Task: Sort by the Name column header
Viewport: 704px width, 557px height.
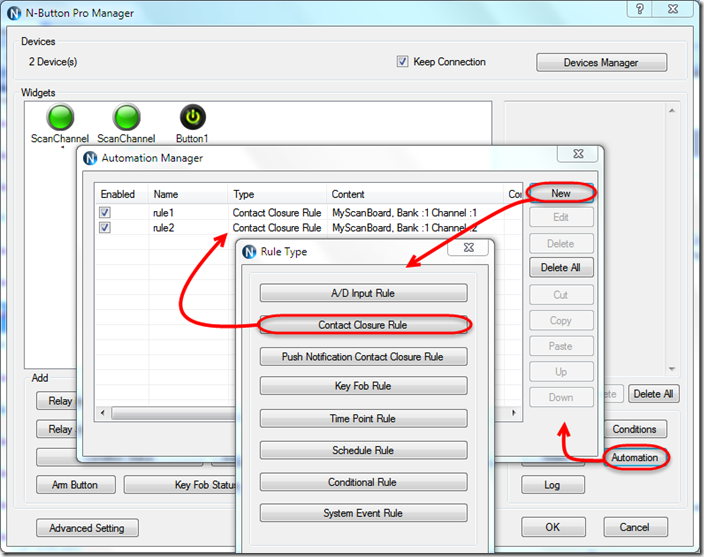Action: [x=188, y=194]
